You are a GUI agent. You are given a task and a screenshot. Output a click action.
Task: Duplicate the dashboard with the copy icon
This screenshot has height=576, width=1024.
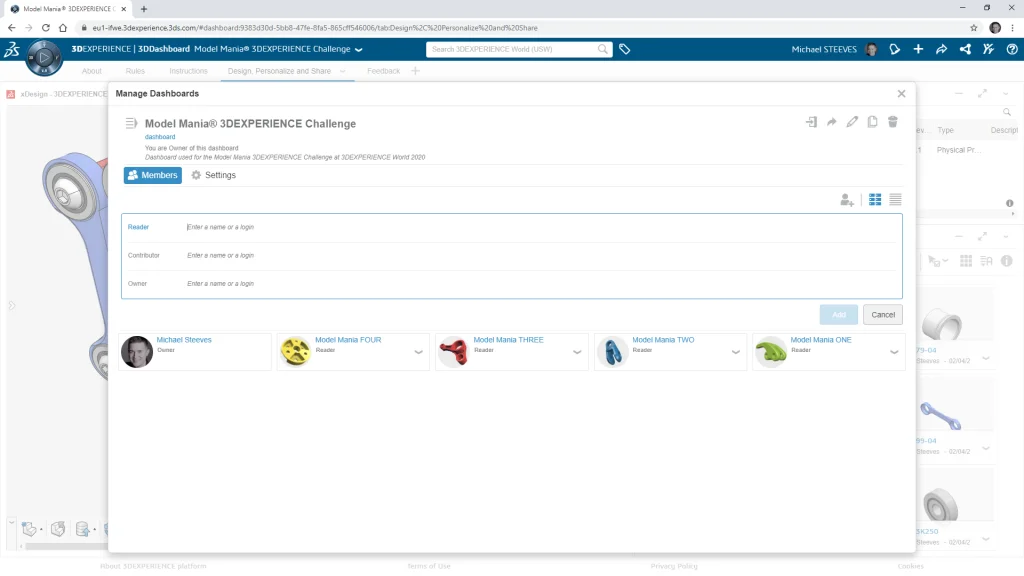(x=872, y=122)
